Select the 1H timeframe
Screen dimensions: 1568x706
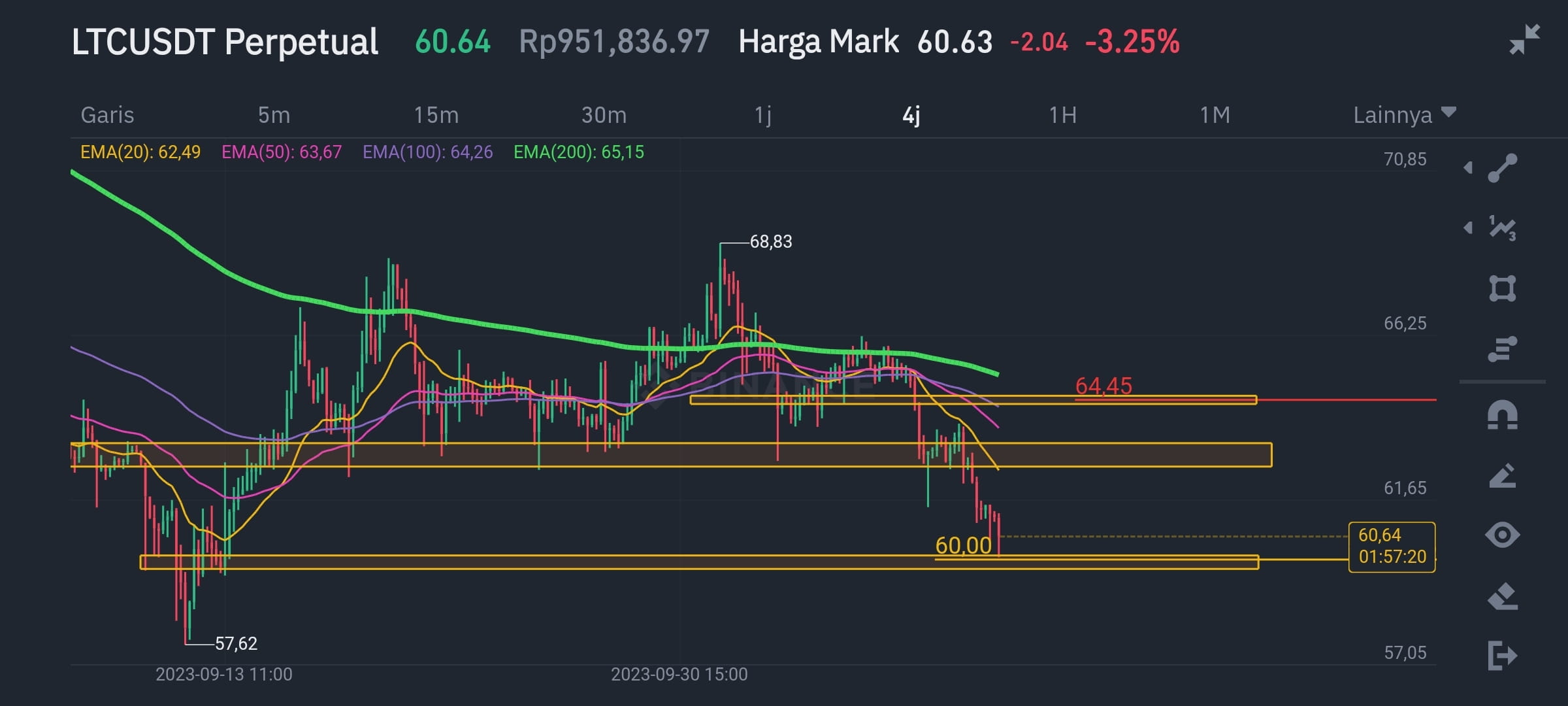click(1062, 115)
